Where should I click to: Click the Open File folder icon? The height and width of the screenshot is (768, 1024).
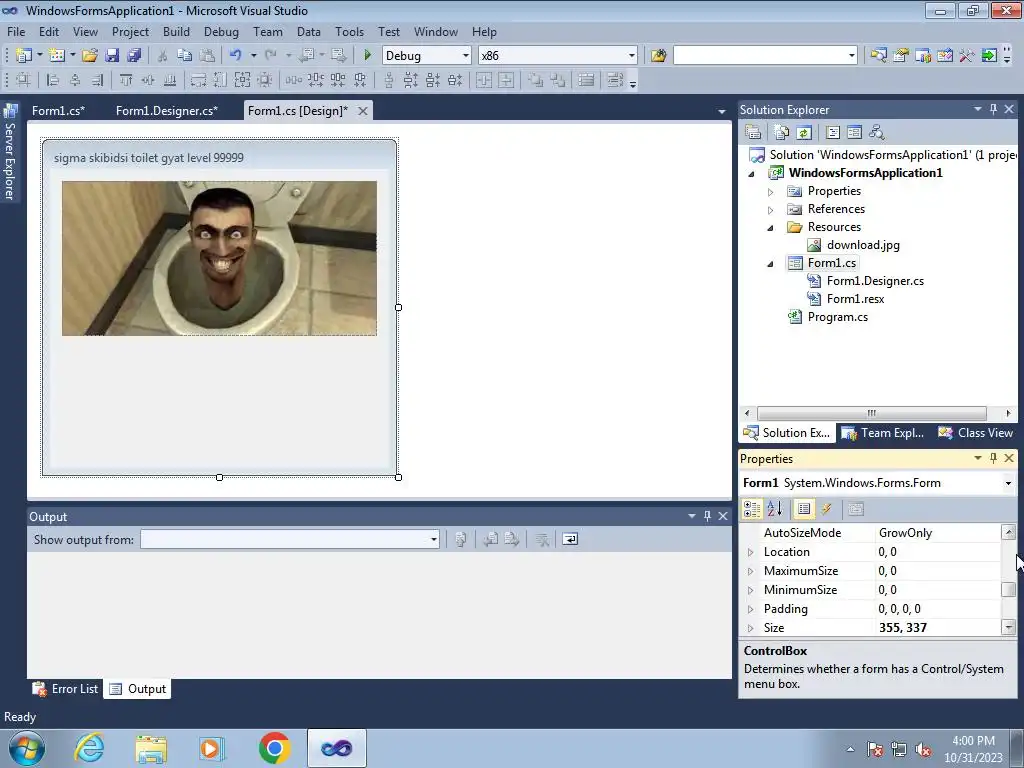coord(89,56)
